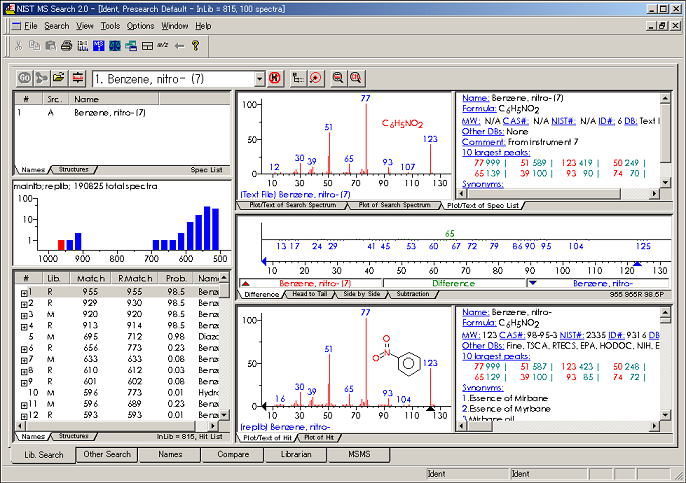Viewport: 686px width, 483px height.
Task: Select hit 10 with Match 596
Action: click(x=117, y=392)
